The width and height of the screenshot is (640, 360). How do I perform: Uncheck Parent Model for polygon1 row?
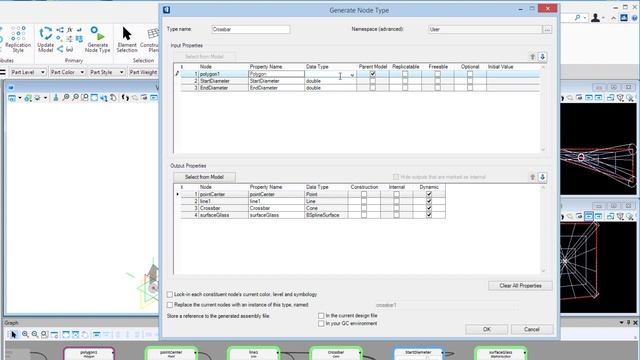[373, 74]
